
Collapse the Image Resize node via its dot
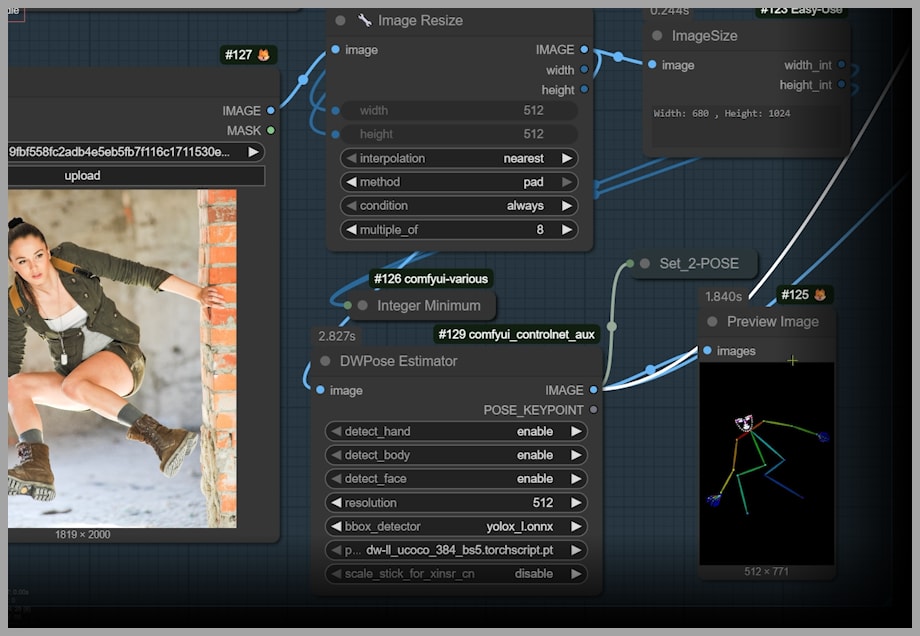[340, 20]
